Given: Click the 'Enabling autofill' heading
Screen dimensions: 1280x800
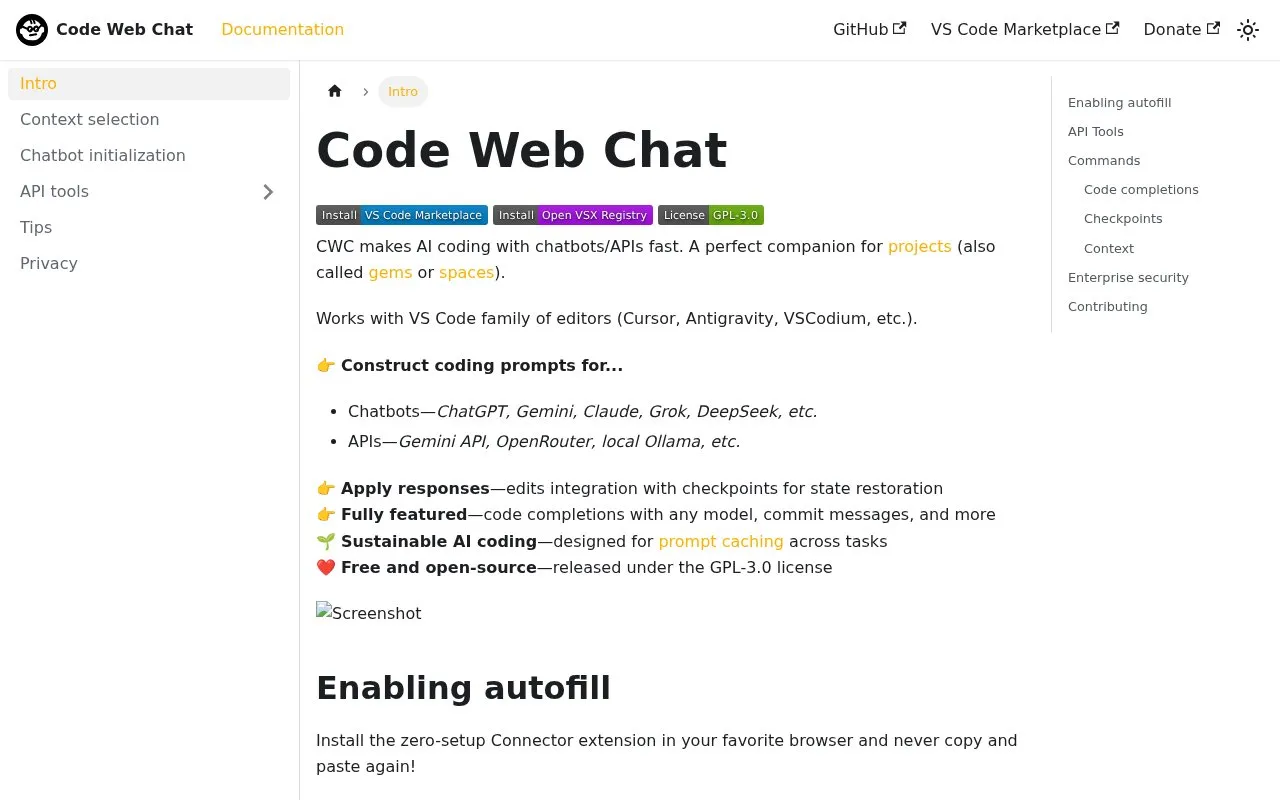Looking at the screenshot, I should (x=463, y=688).
